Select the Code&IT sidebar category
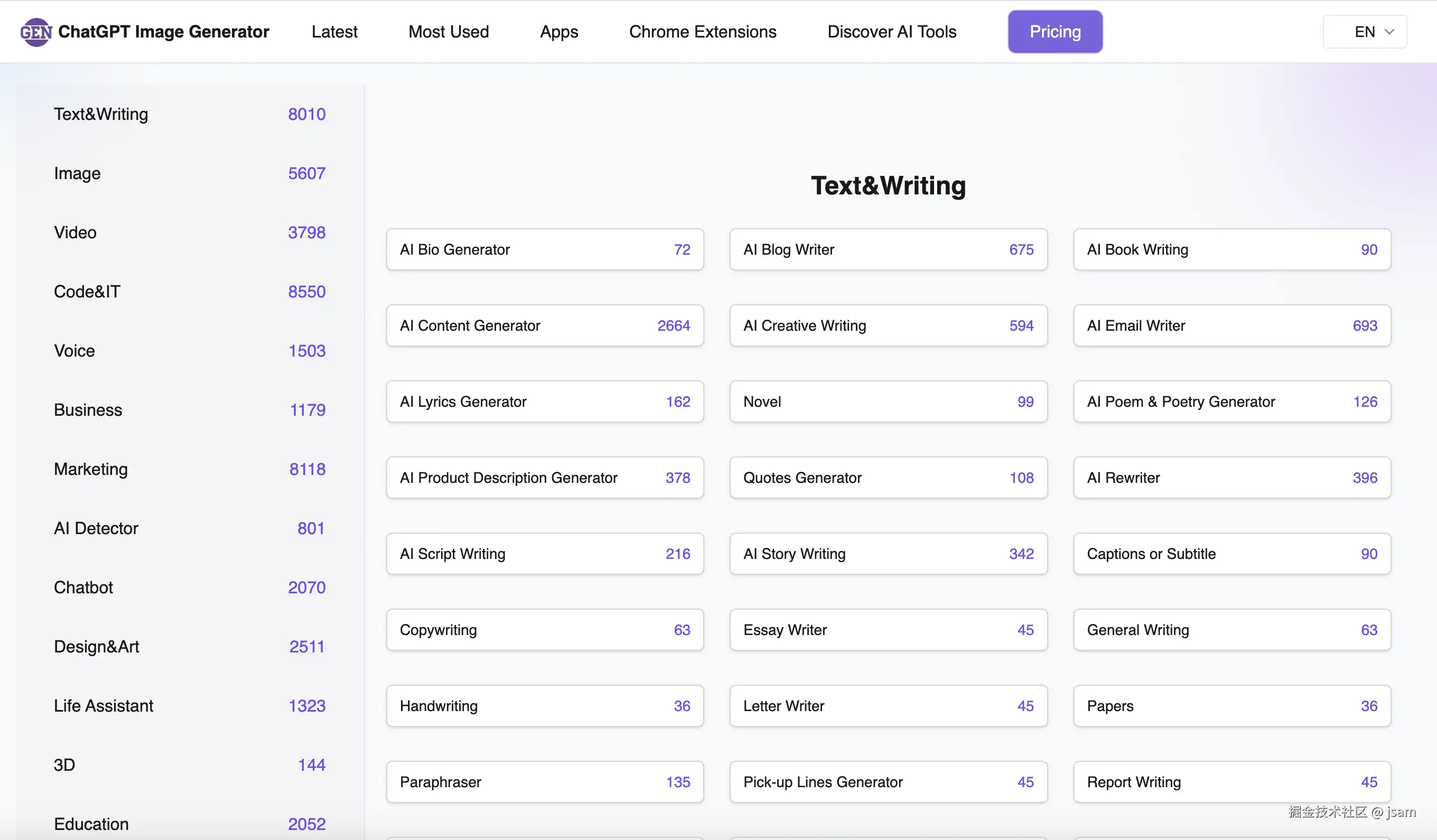The height and width of the screenshot is (840, 1437). click(x=87, y=292)
